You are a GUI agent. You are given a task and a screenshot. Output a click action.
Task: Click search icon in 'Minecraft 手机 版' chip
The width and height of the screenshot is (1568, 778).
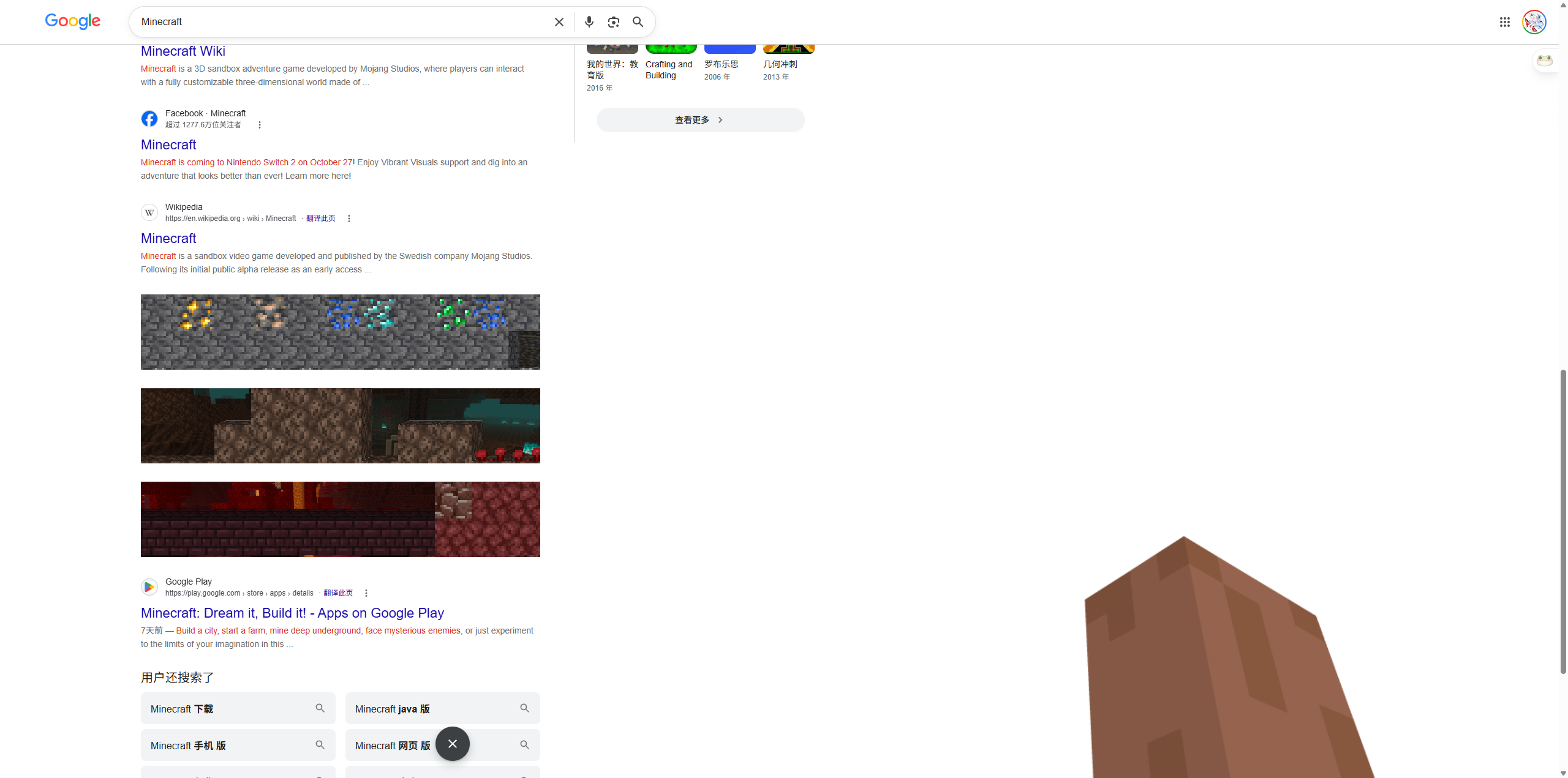pos(320,745)
